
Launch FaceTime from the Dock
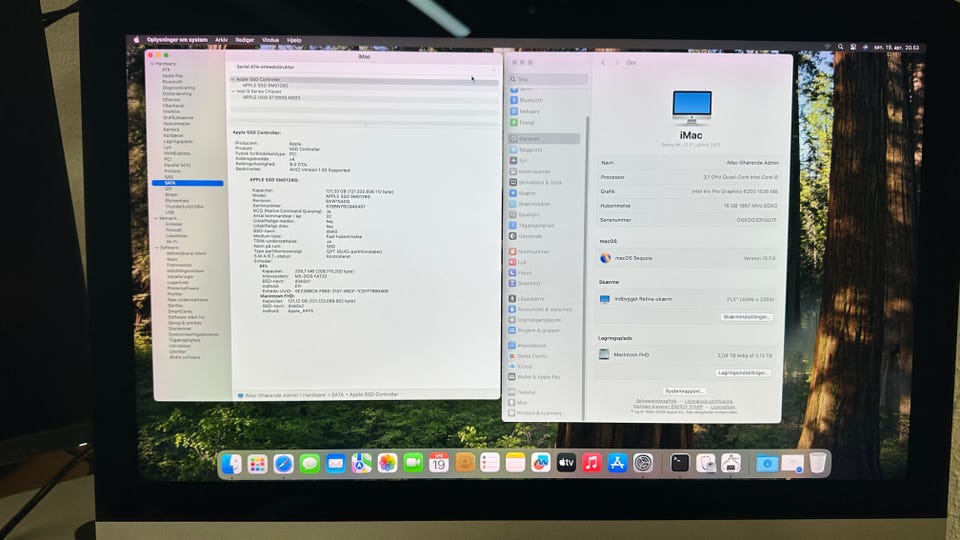tap(413, 463)
